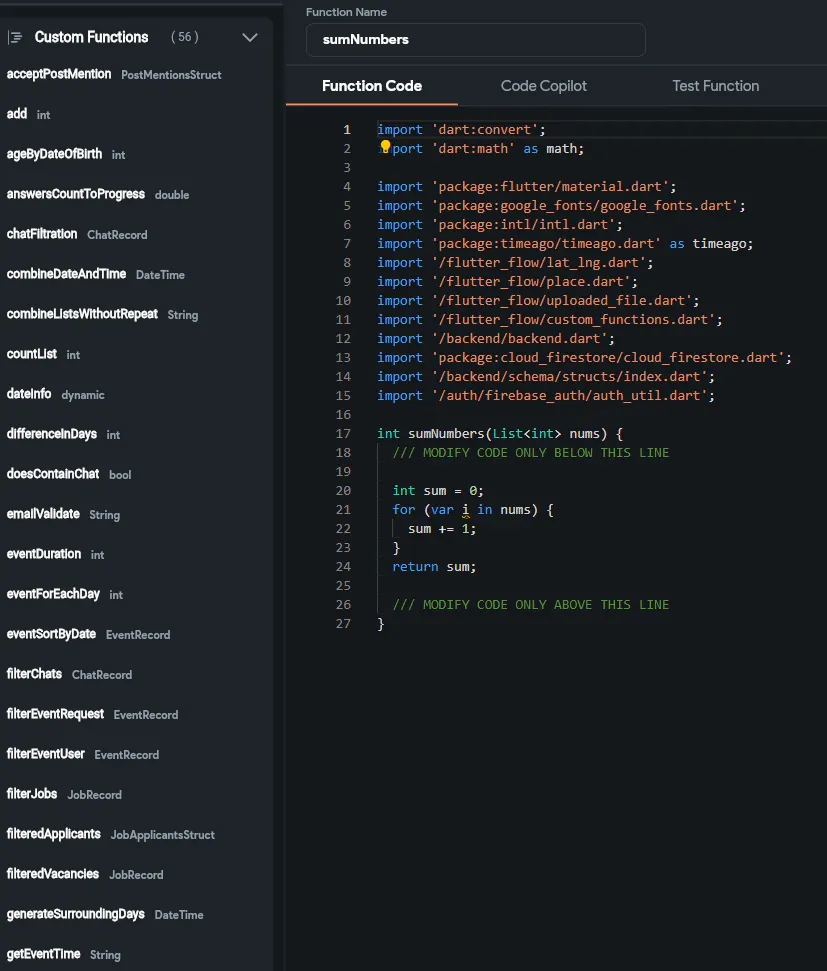The image size is (827, 971).
Task: Click the place.dart import line
Action: pyautogui.click(x=507, y=281)
